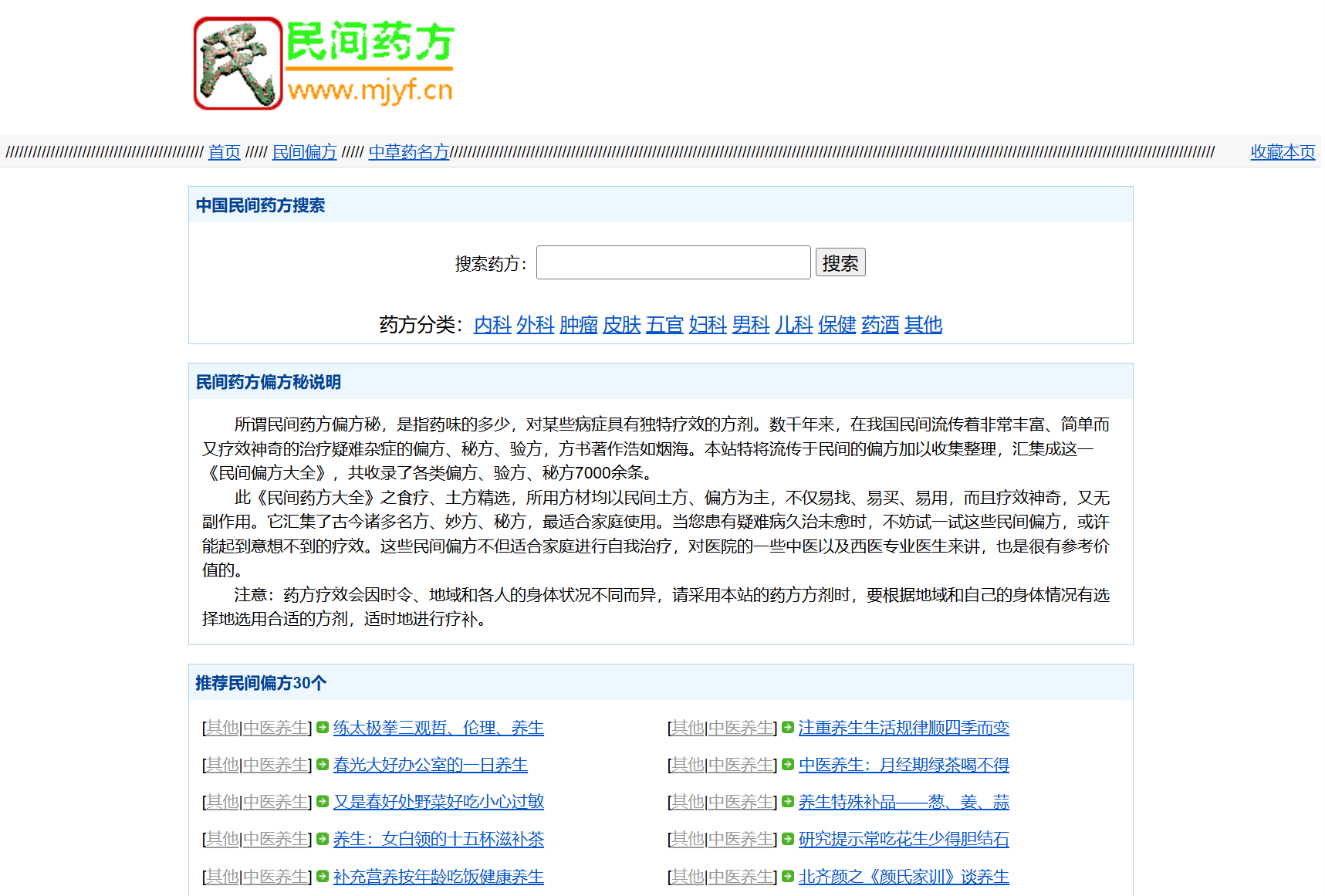Click green arrow icon before 养生特殊补品——葱、姜、蒜

788,802
